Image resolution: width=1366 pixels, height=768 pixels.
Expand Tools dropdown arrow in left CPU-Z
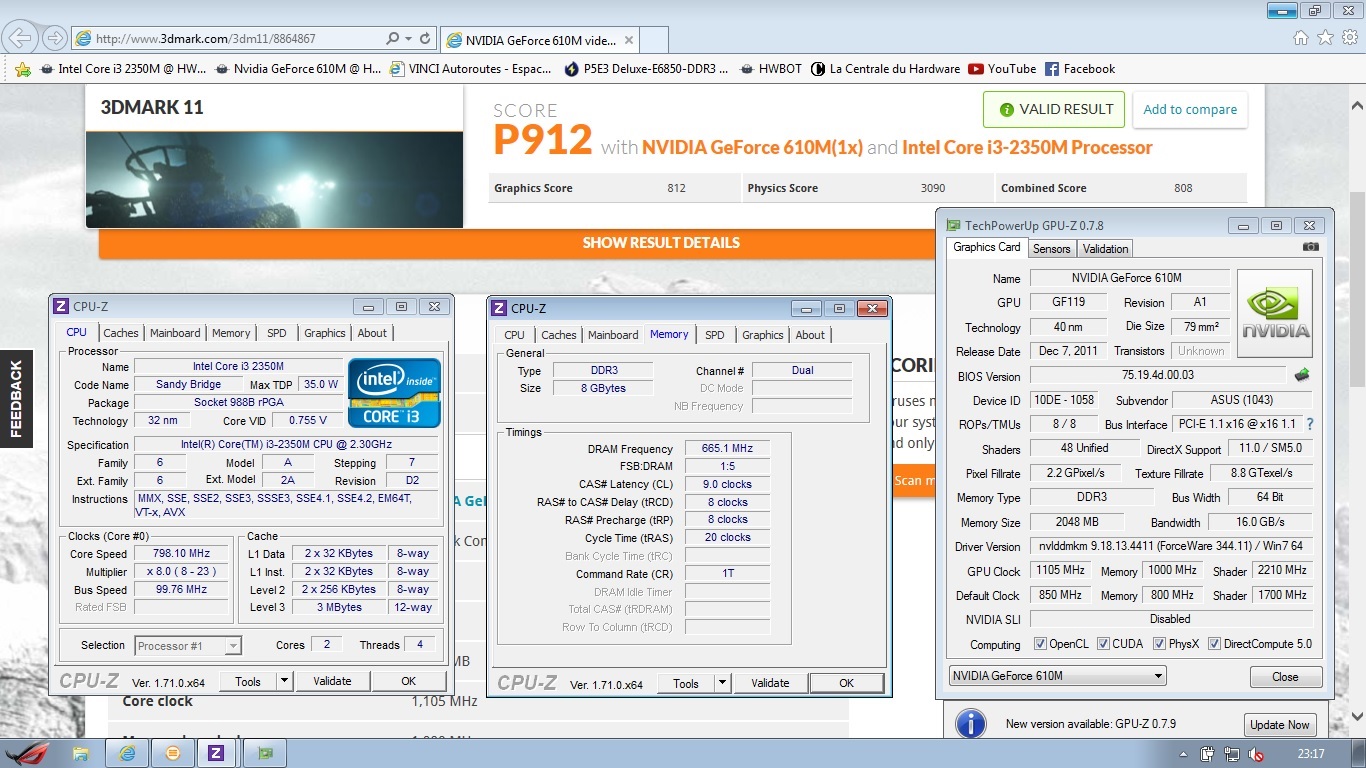[x=284, y=681]
